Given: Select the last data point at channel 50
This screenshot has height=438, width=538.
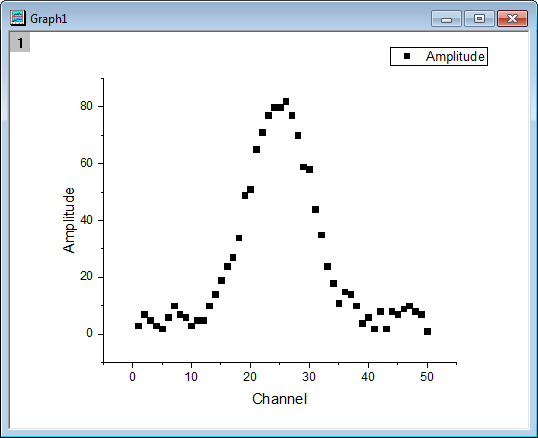Looking at the screenshot, I should (427, 331).
